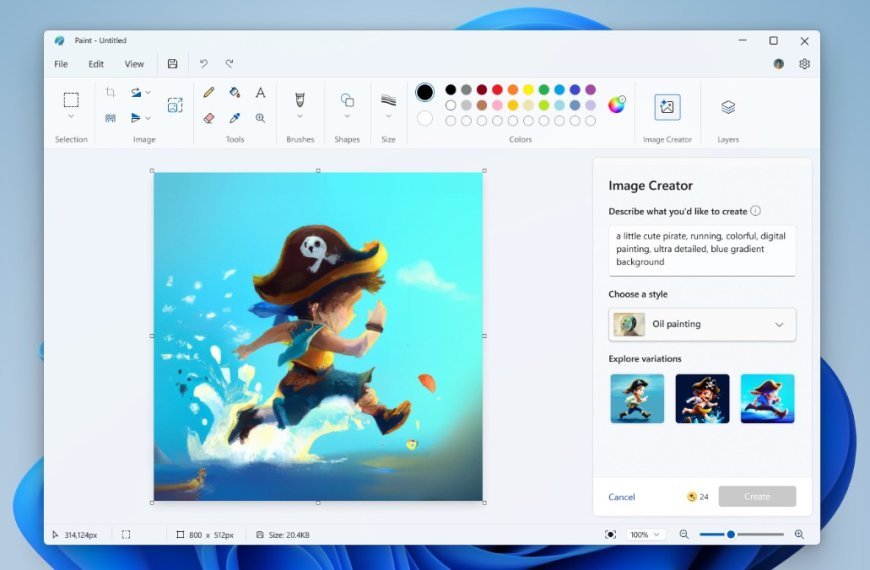Open Paint settings gear

804,64
